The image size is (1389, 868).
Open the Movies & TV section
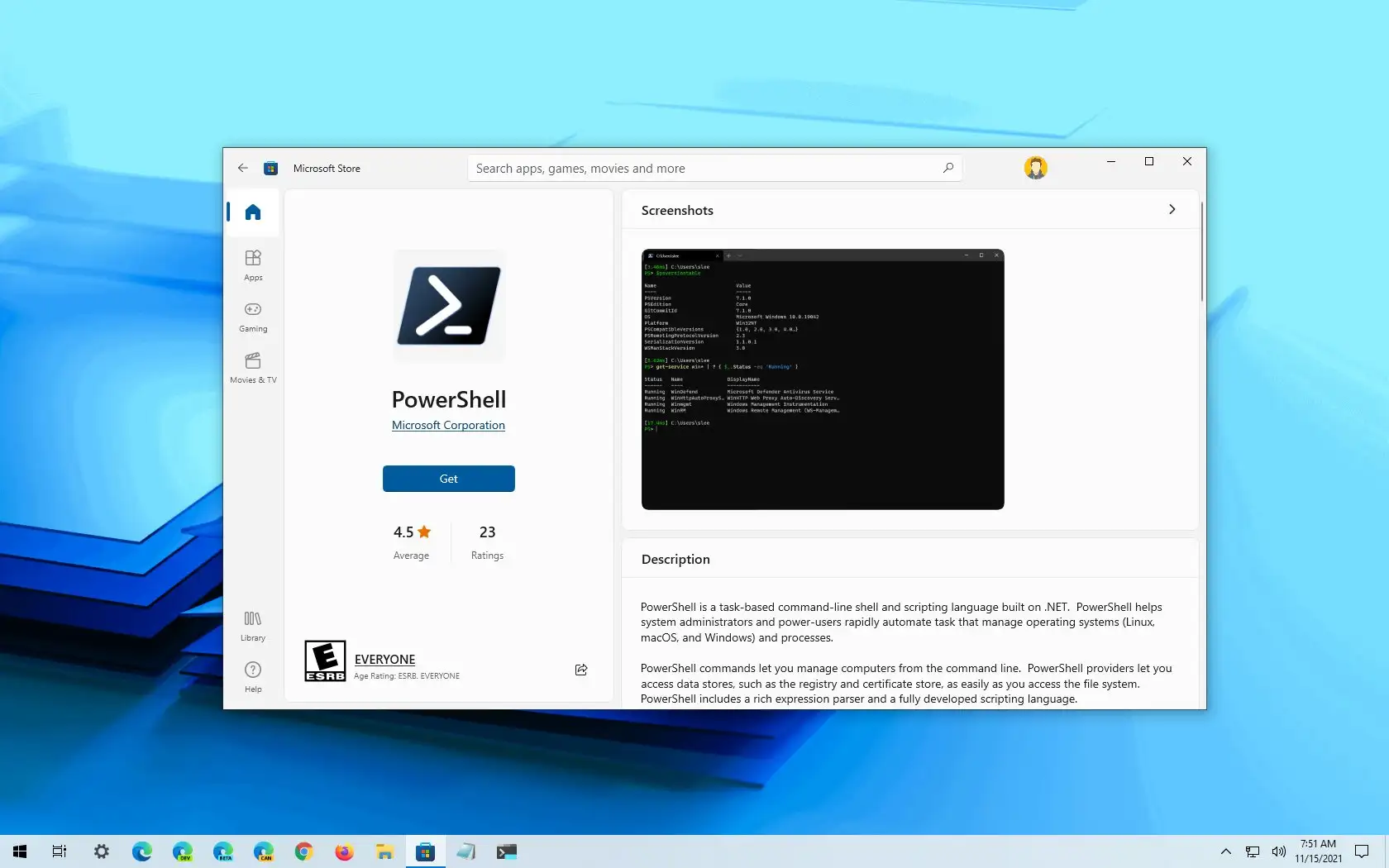(252, 369)
